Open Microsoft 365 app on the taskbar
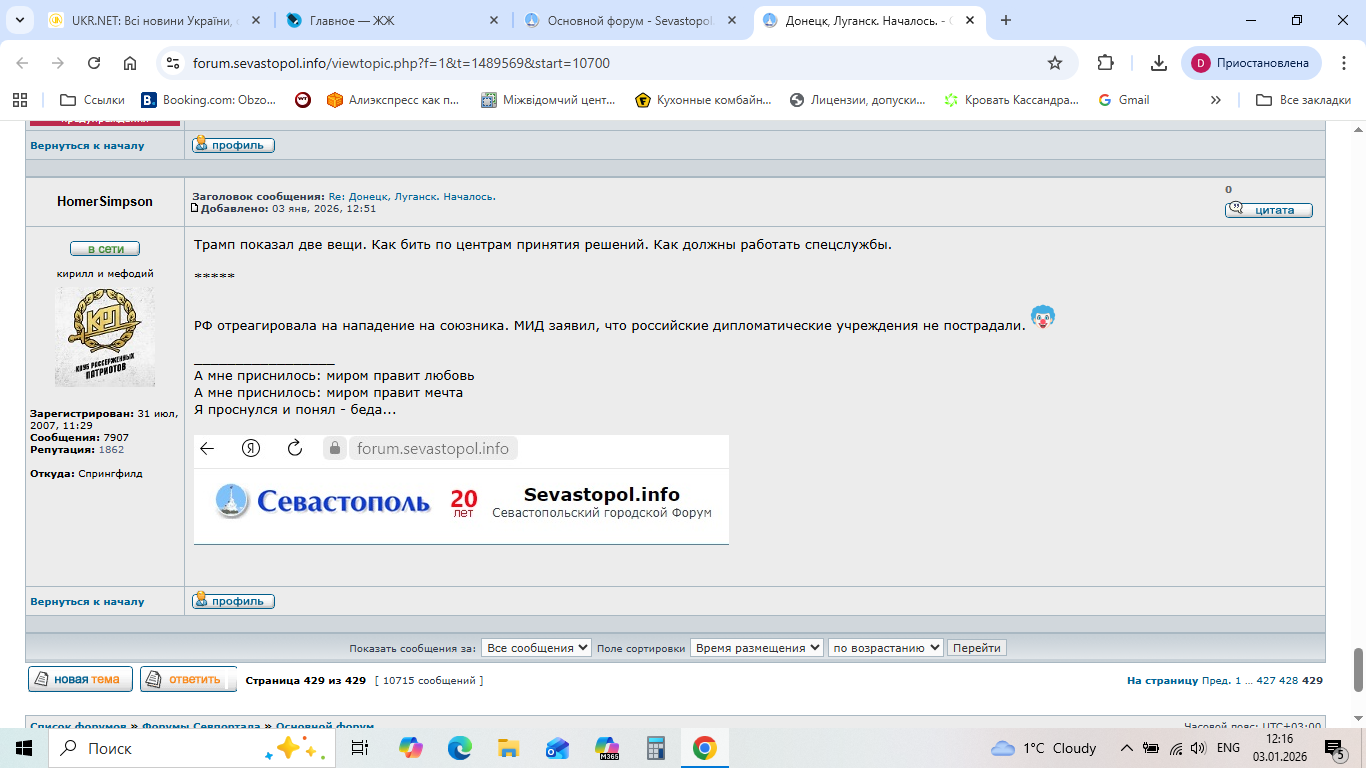 606,748
